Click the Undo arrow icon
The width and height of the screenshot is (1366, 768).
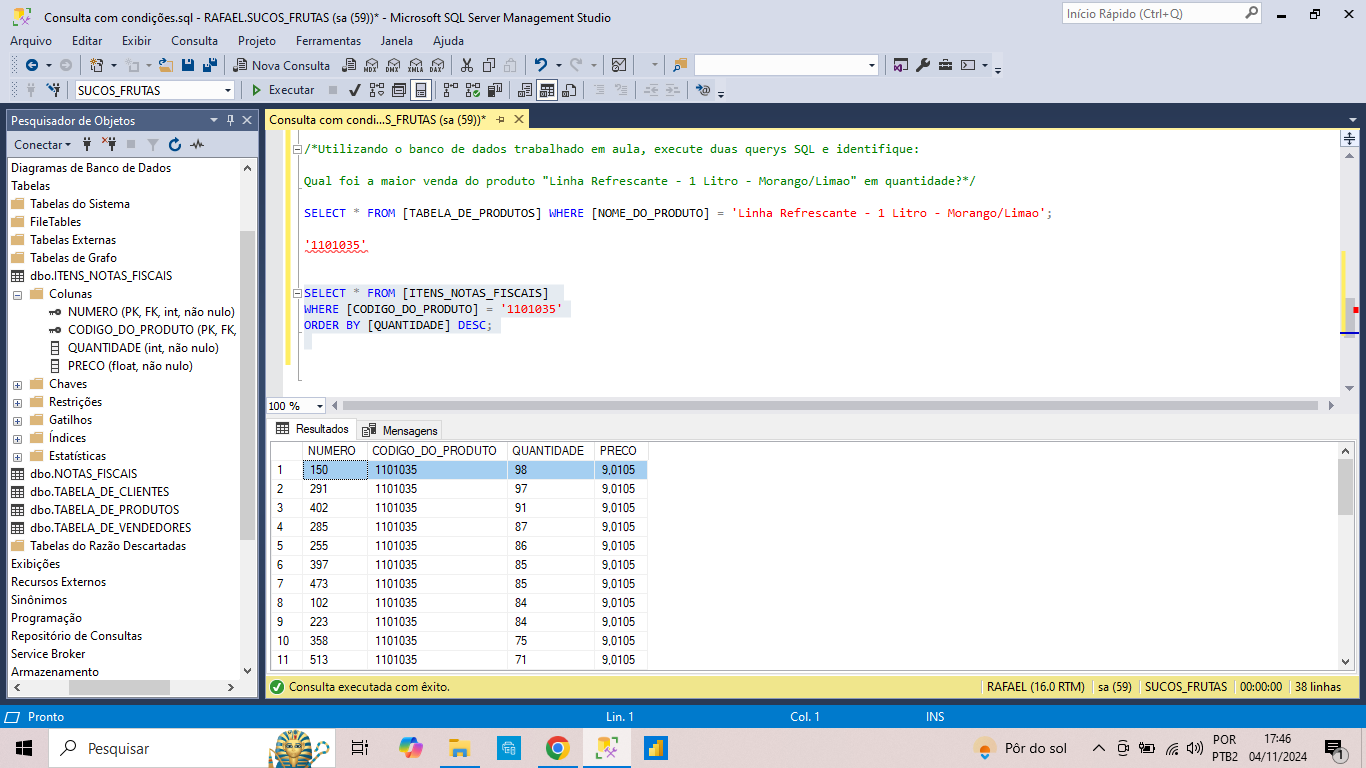click(x=541, y=65)
